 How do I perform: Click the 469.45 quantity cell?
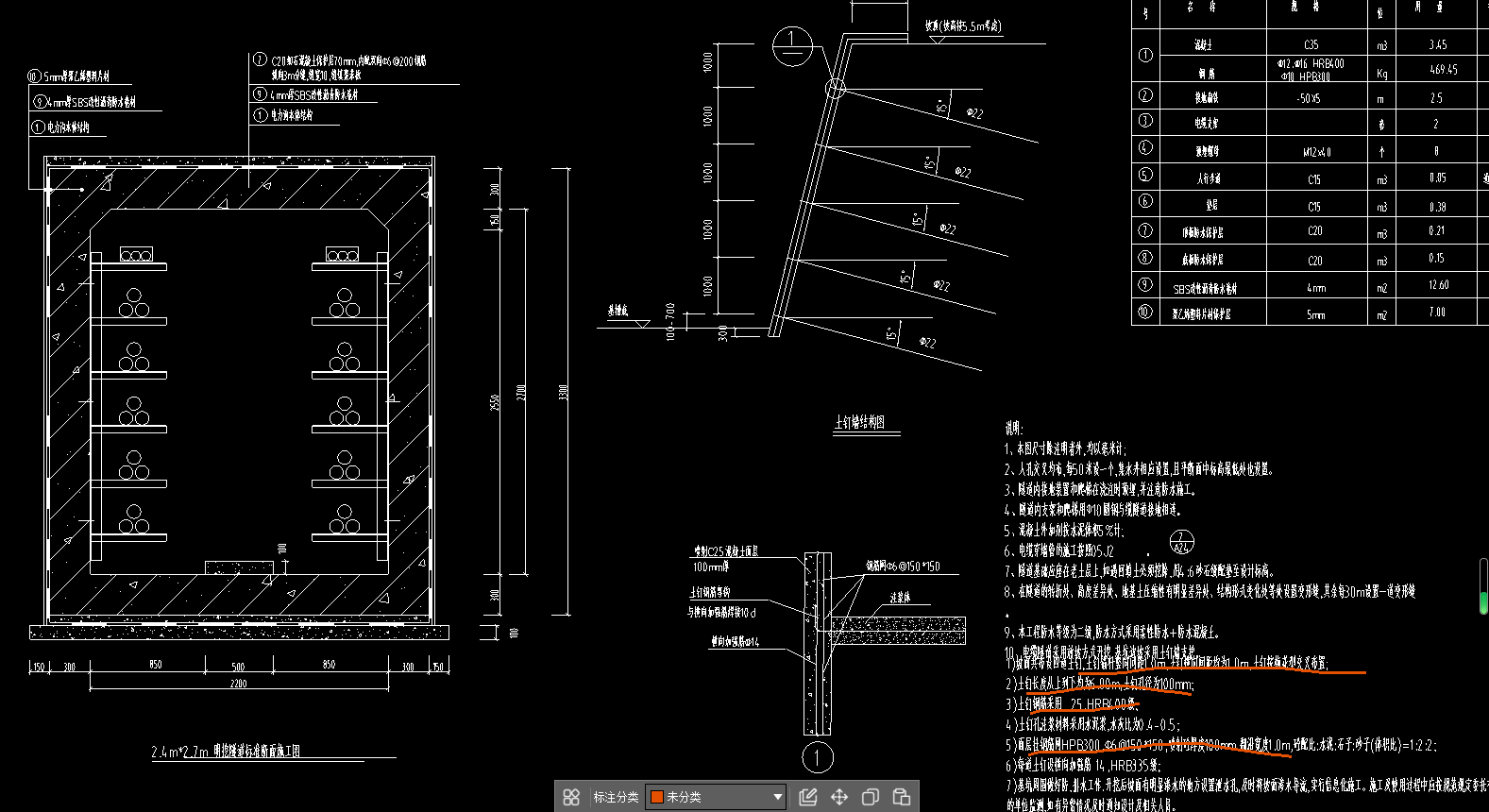click(x=1443, y=69)
